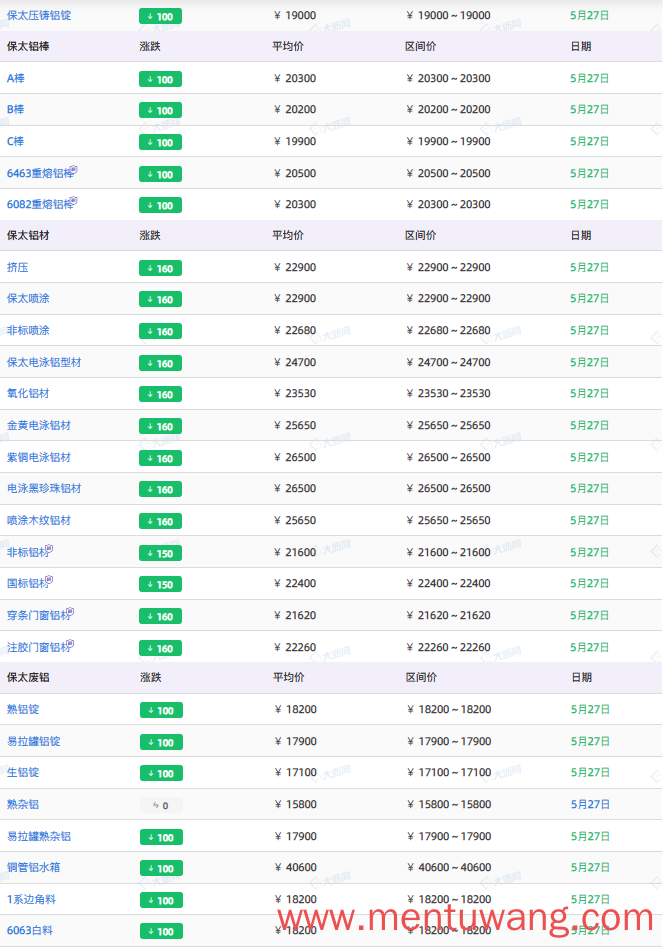This screenshot has height=948, width=663.
Task: Click the ↓100 badge in 铜管铝水箱 row
Action: (x=161, y=868)
